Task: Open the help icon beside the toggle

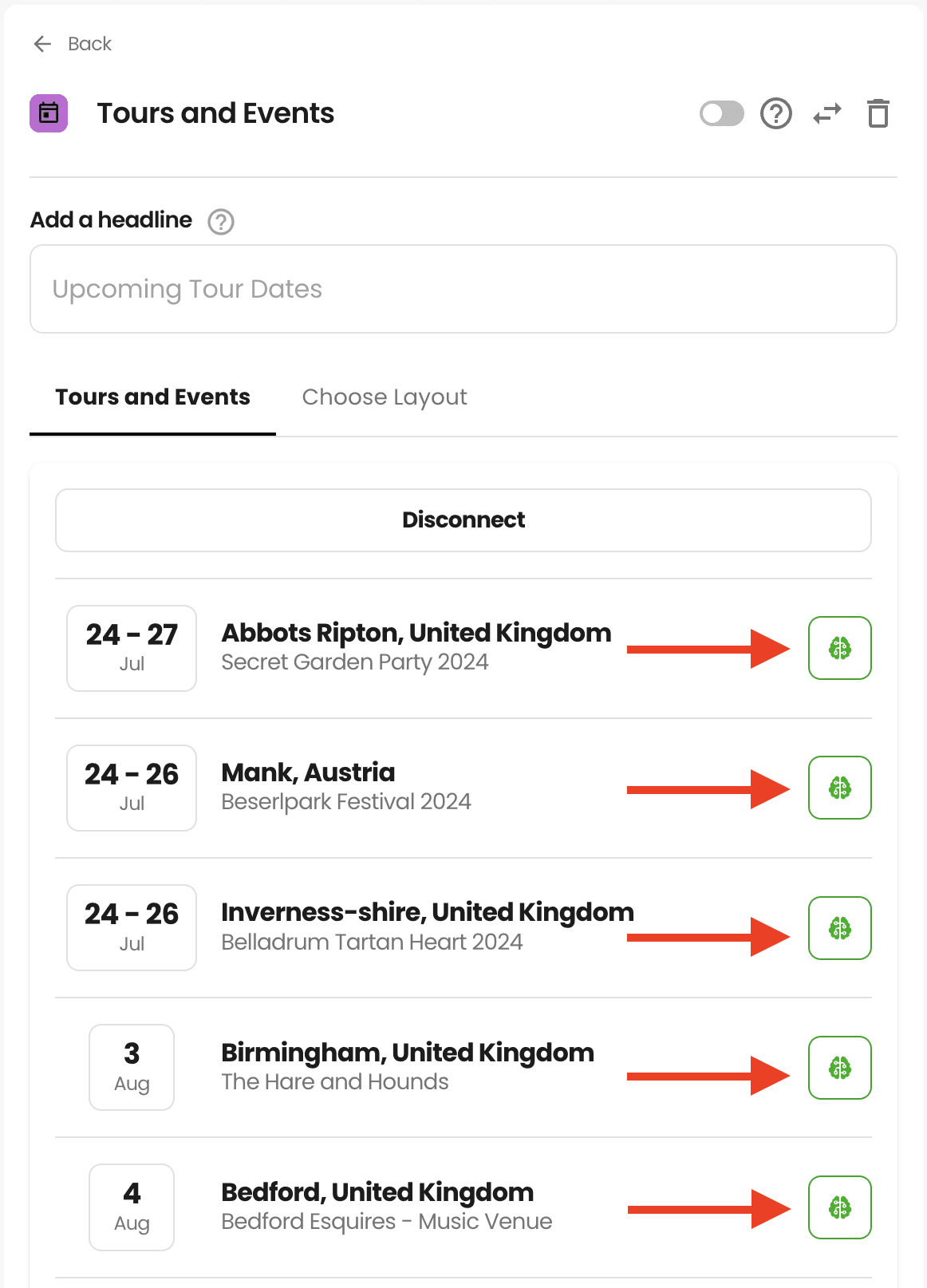Action: click(x=776, y=113)
